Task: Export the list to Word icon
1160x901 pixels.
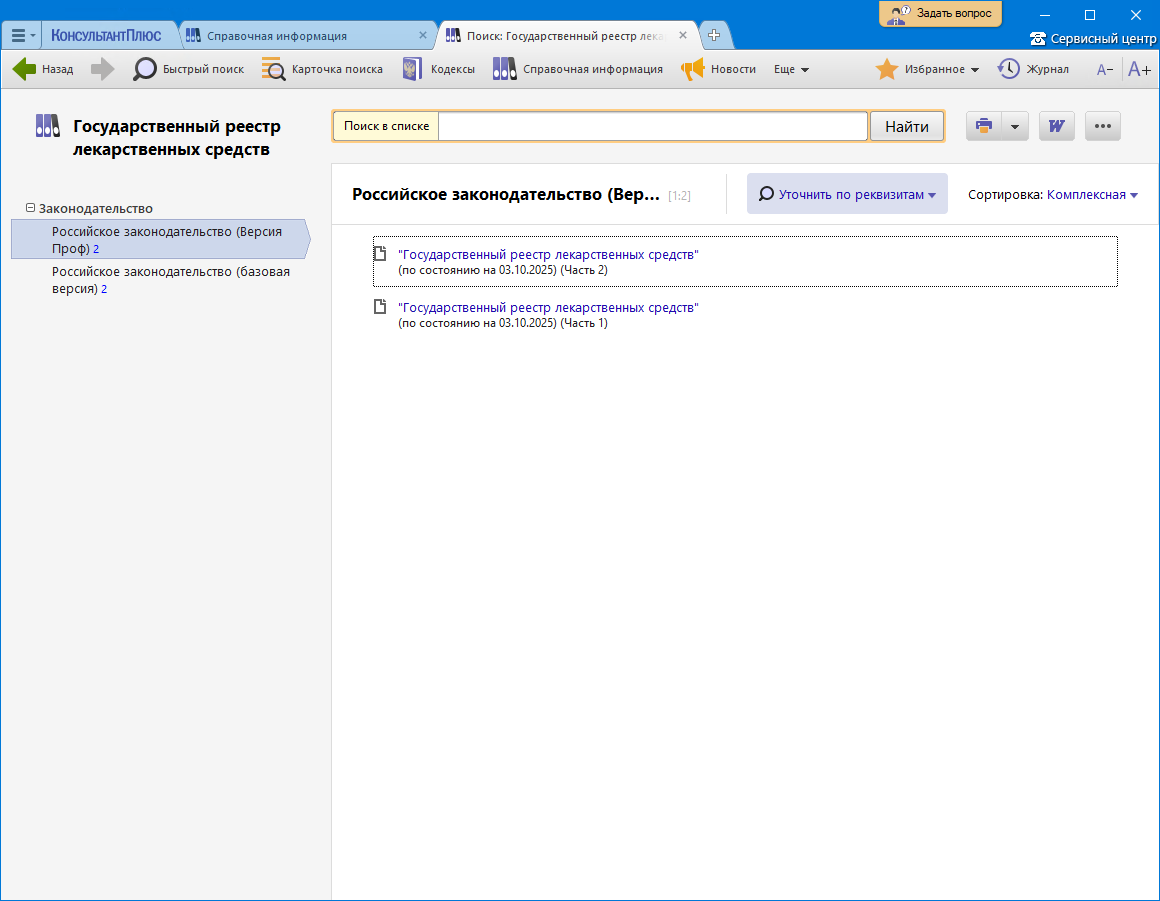Action: click(1056, 126)
